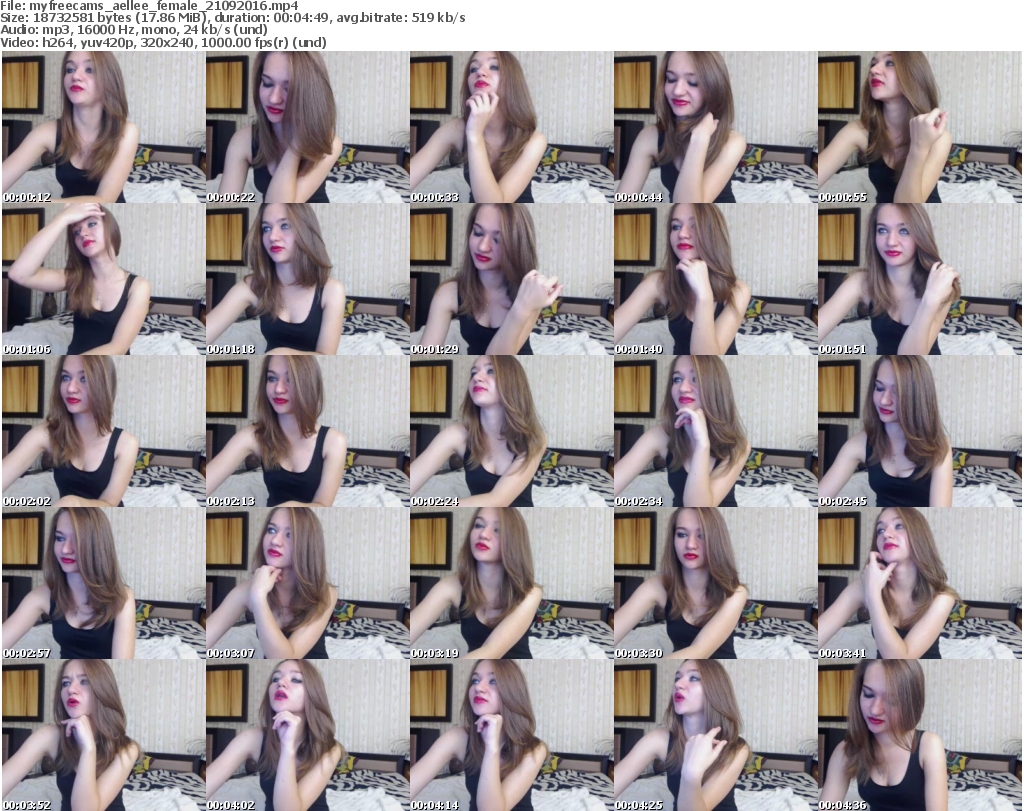
Task: Click the frame labeled 00:02:45
Action: 919,432
